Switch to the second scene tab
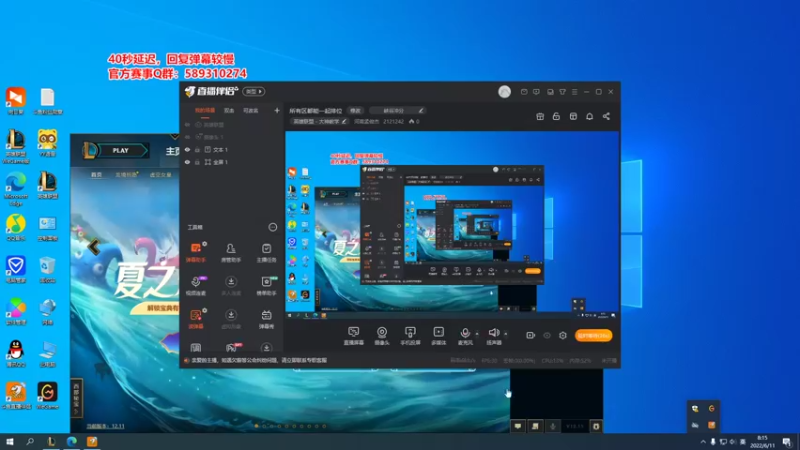This screenshot has height=450, width=800. (x=229, y=110)
